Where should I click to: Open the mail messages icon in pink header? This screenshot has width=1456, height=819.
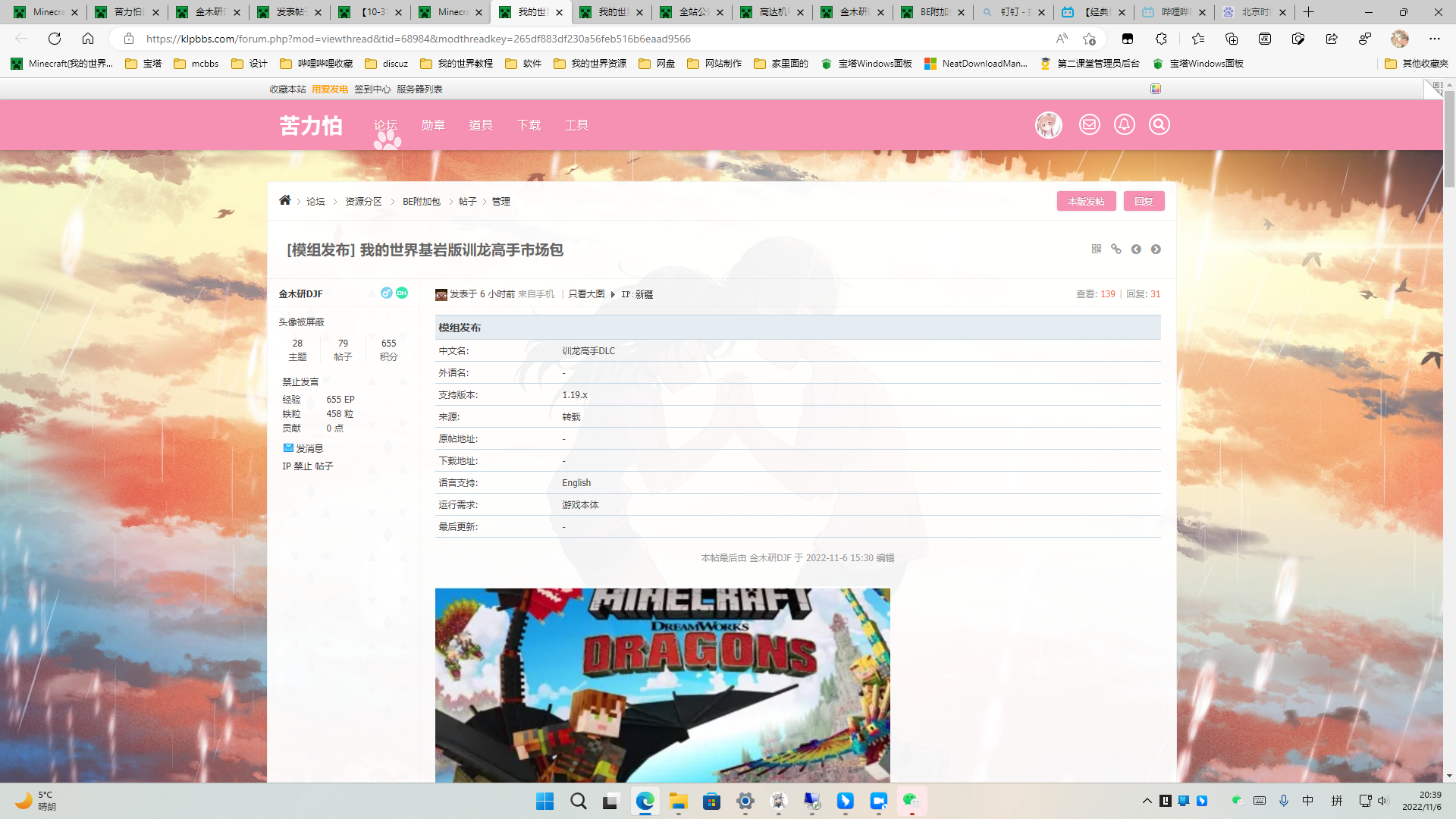(1090, 124)
